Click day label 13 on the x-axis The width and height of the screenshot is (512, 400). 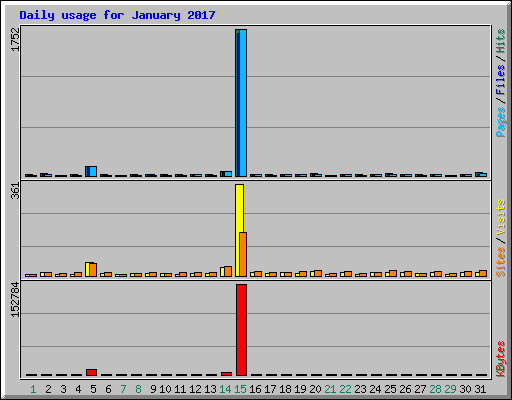click(x=210, y=389)
